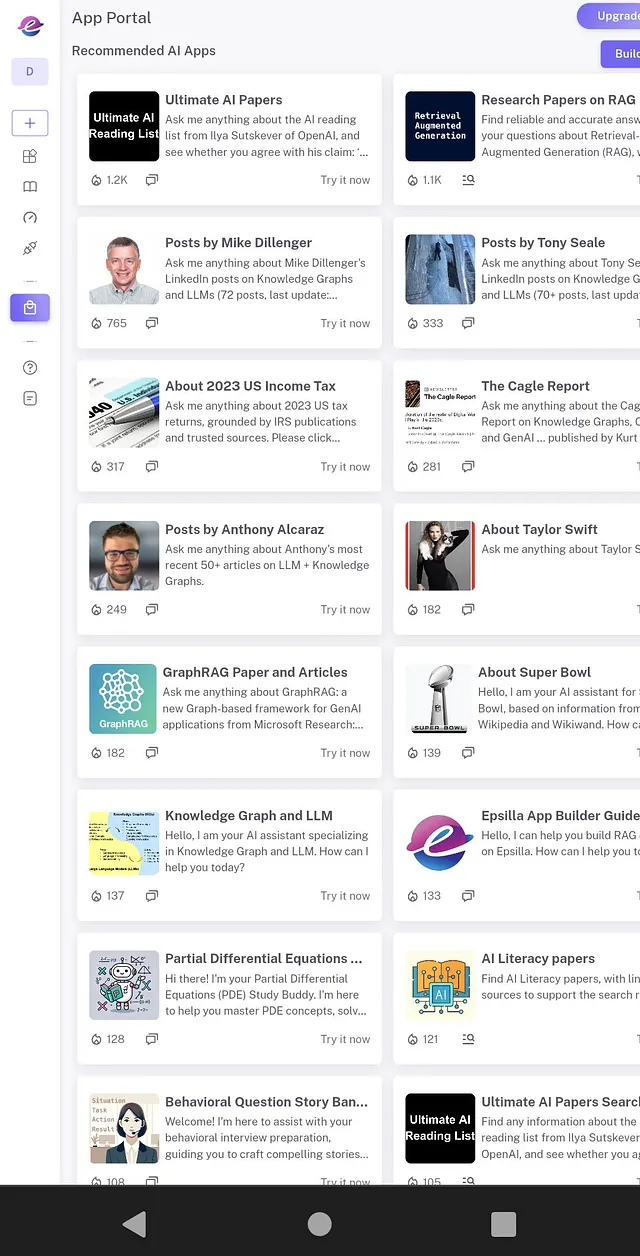The height and width of the screenshot is (1256, 640).
Task: Click 'Behavioral Question Story Ban...' title
Action: 267,1101
